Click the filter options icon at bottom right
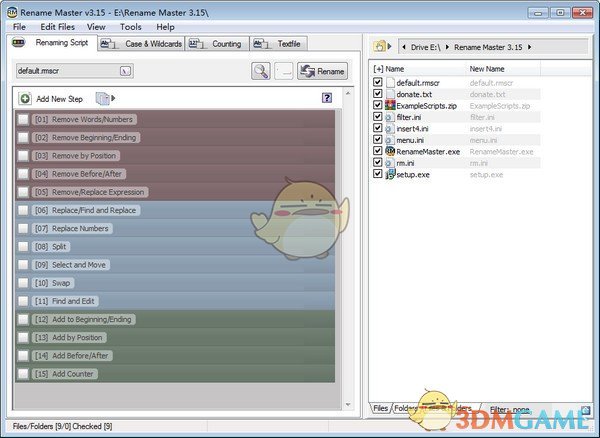The width and height of the screenshot is (600, 438). pyautogui.click(x=585, y=410)
